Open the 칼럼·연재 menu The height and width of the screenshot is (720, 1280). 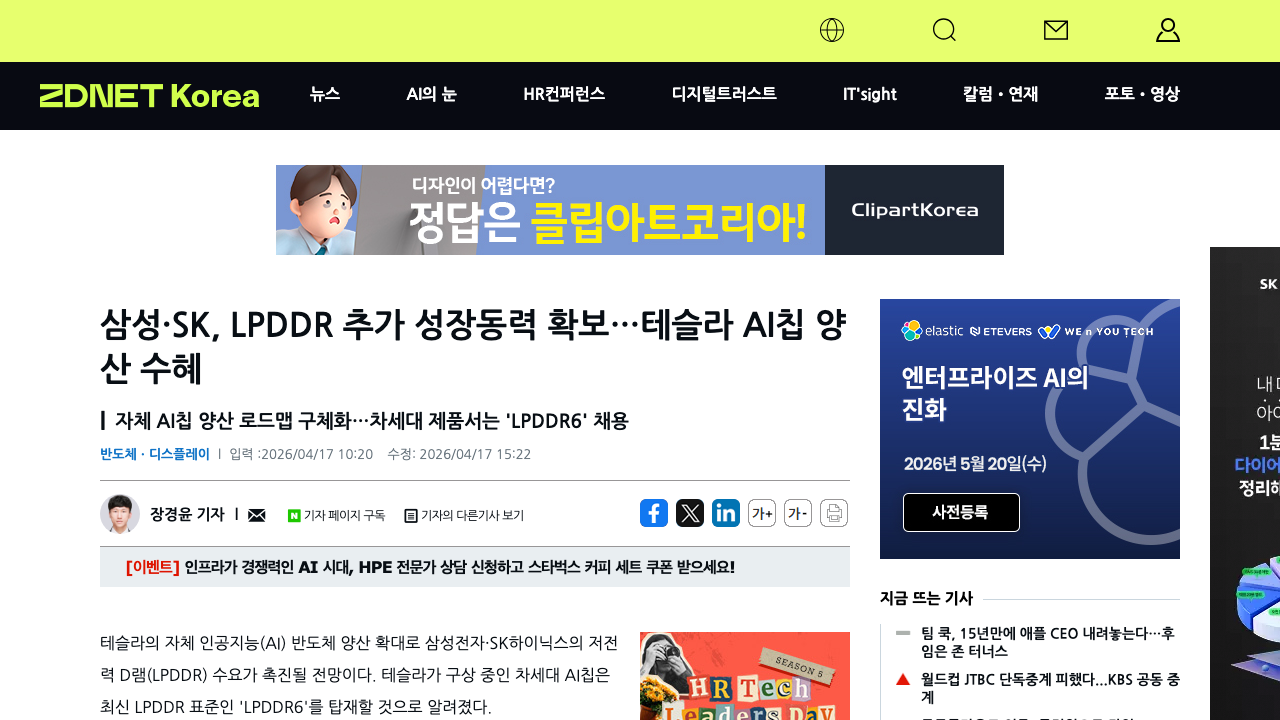[x=1001, y=94]
